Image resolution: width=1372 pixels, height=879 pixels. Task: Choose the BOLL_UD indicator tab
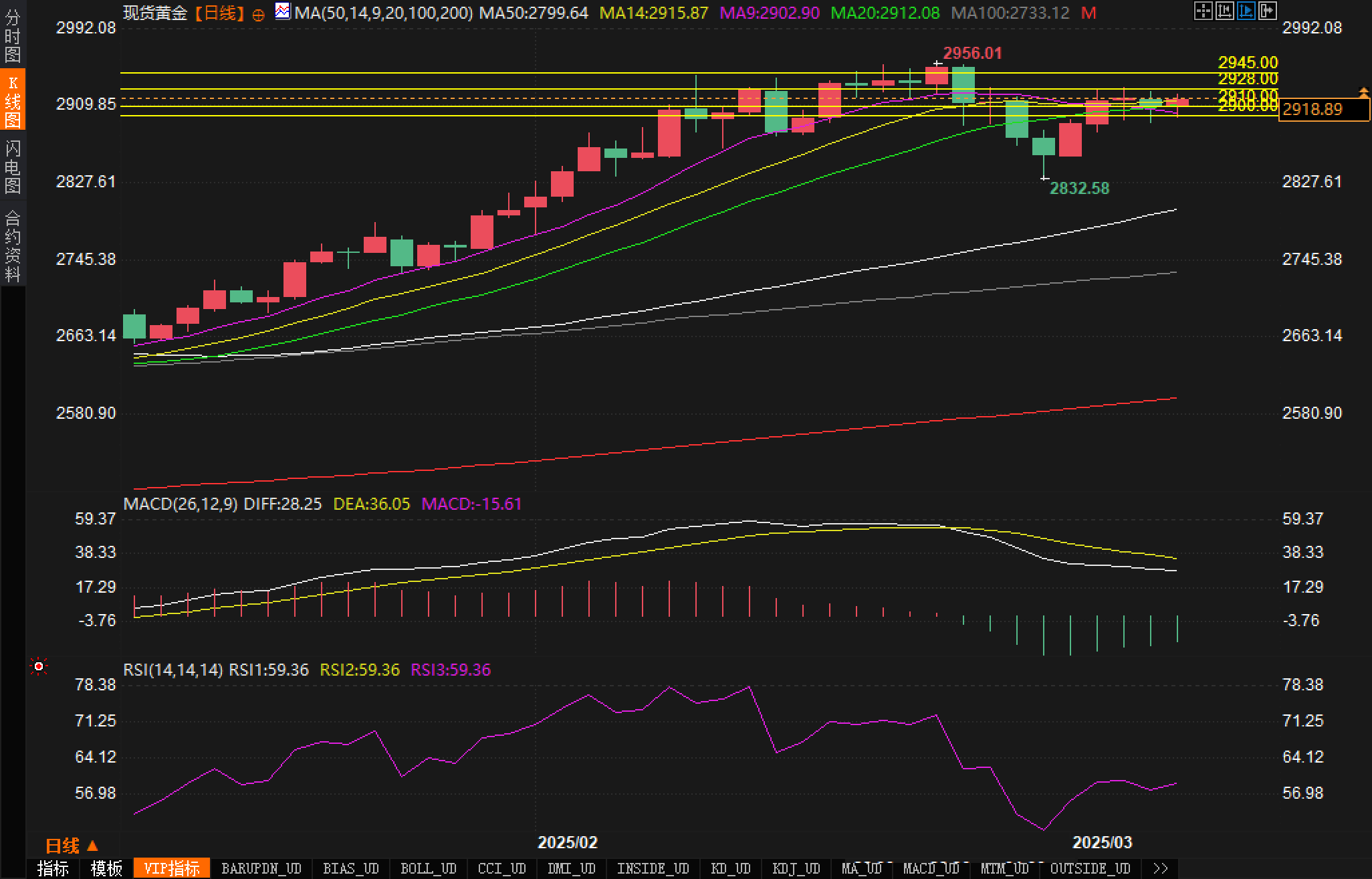[x=428, y=868]
